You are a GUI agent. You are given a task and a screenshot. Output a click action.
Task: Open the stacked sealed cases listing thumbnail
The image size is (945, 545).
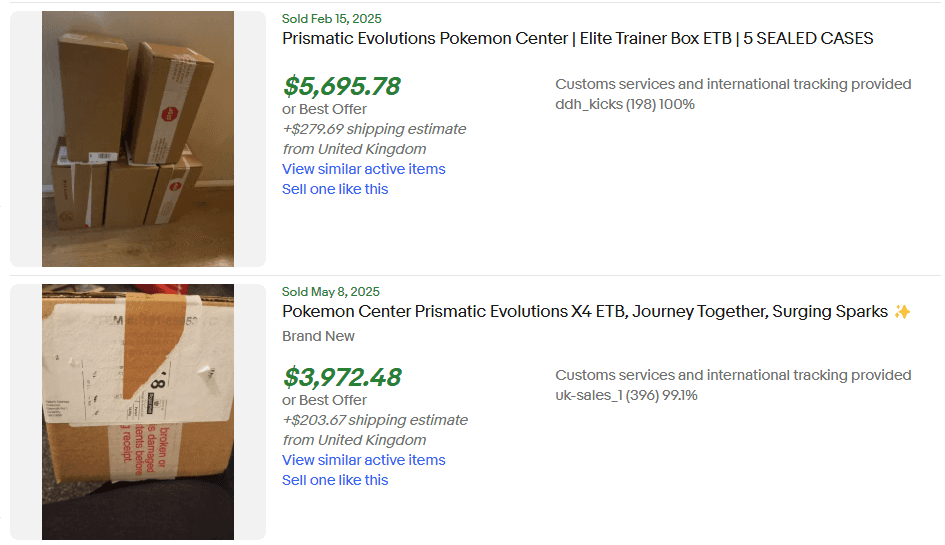pyautogui.click(x=138, y=139)
